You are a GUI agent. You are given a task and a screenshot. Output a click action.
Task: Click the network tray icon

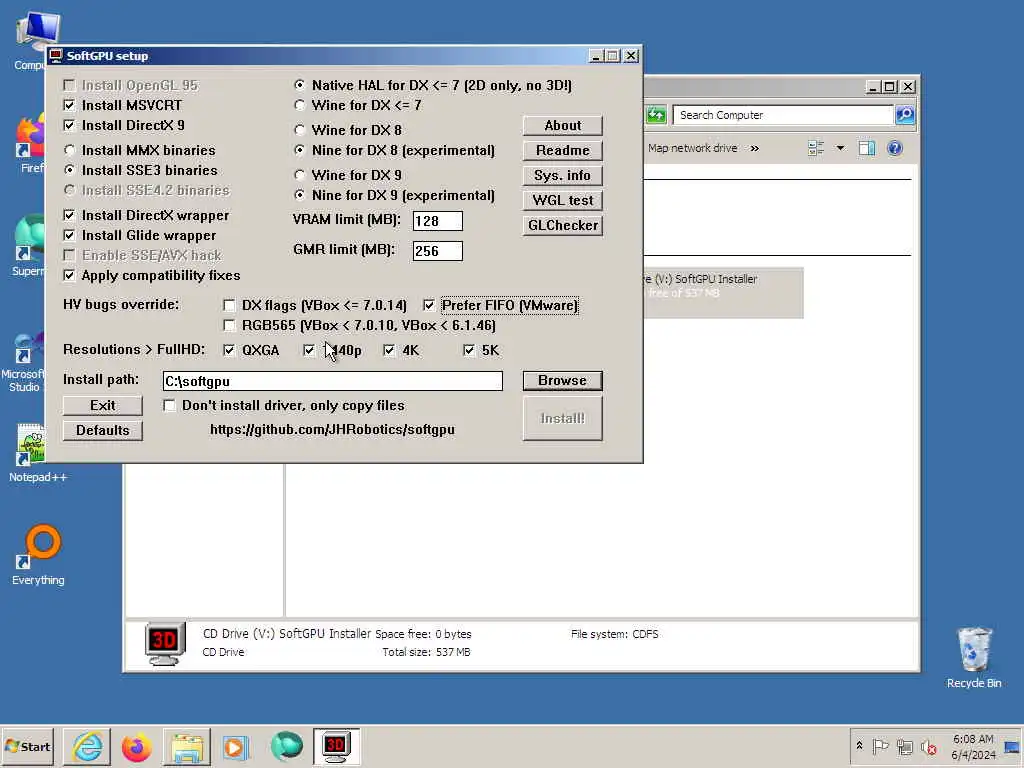tap(904, 746)
